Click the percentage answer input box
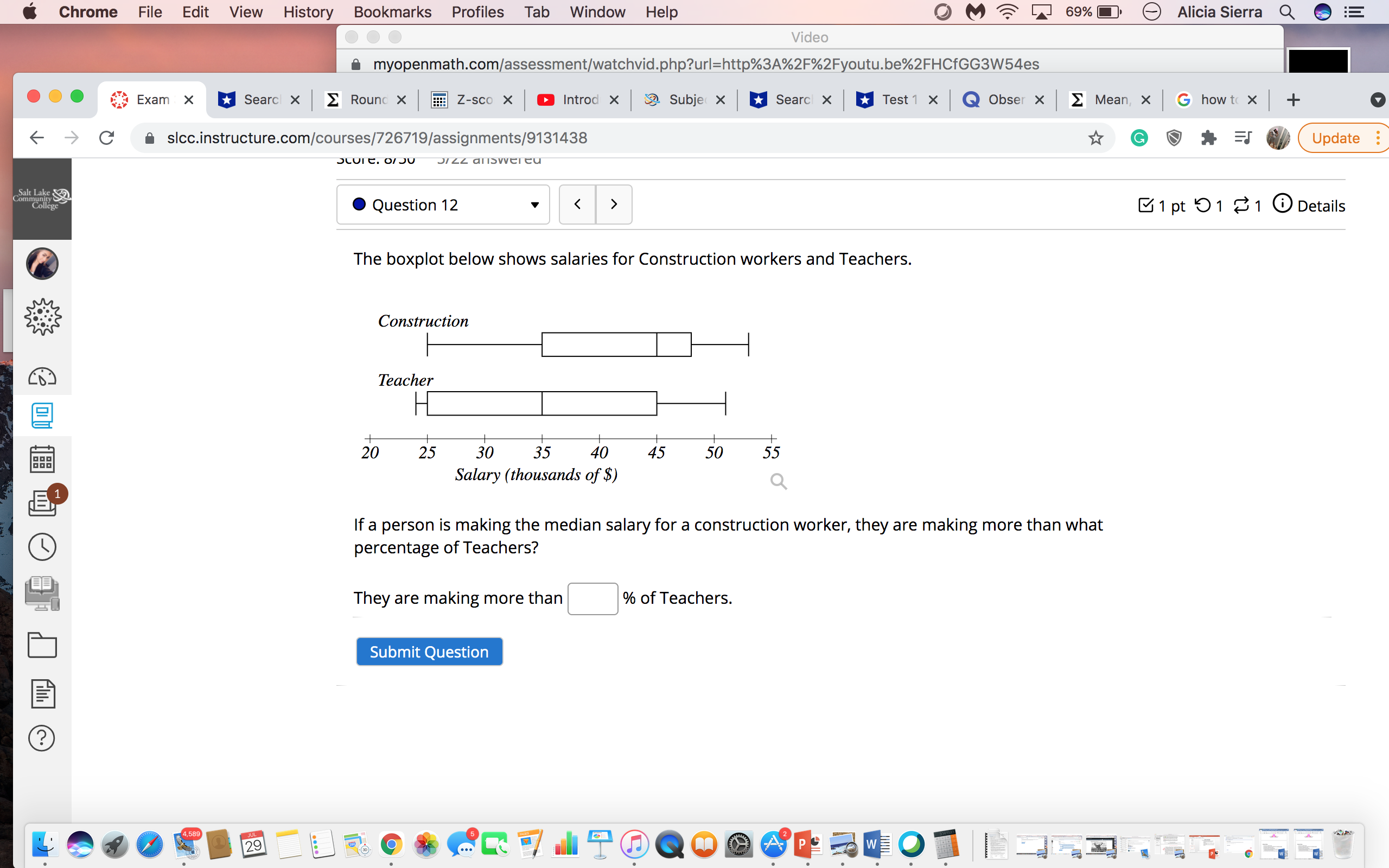Image resolution: width=1389 pixels, height=868 pixels. pos(592,599)
